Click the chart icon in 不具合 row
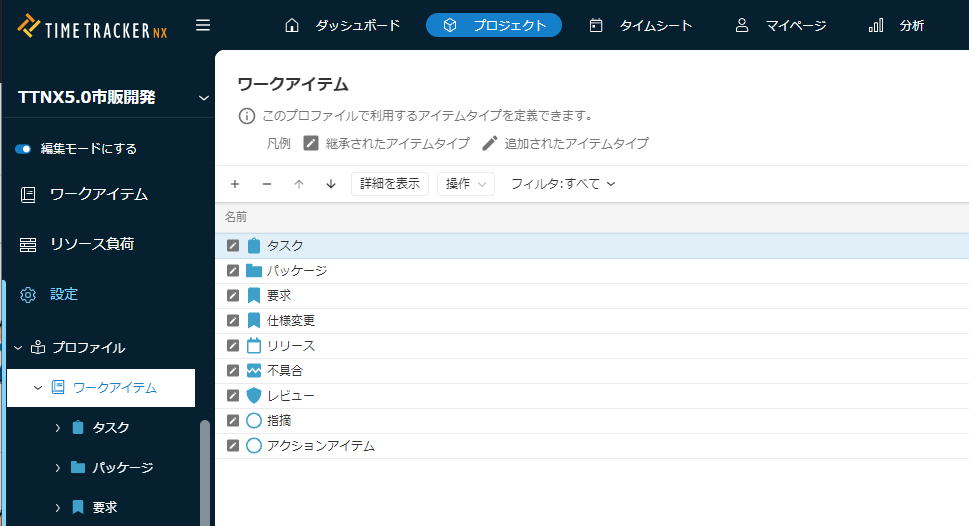The width and height of the screenshot is (969, 526). pos(254,370)
